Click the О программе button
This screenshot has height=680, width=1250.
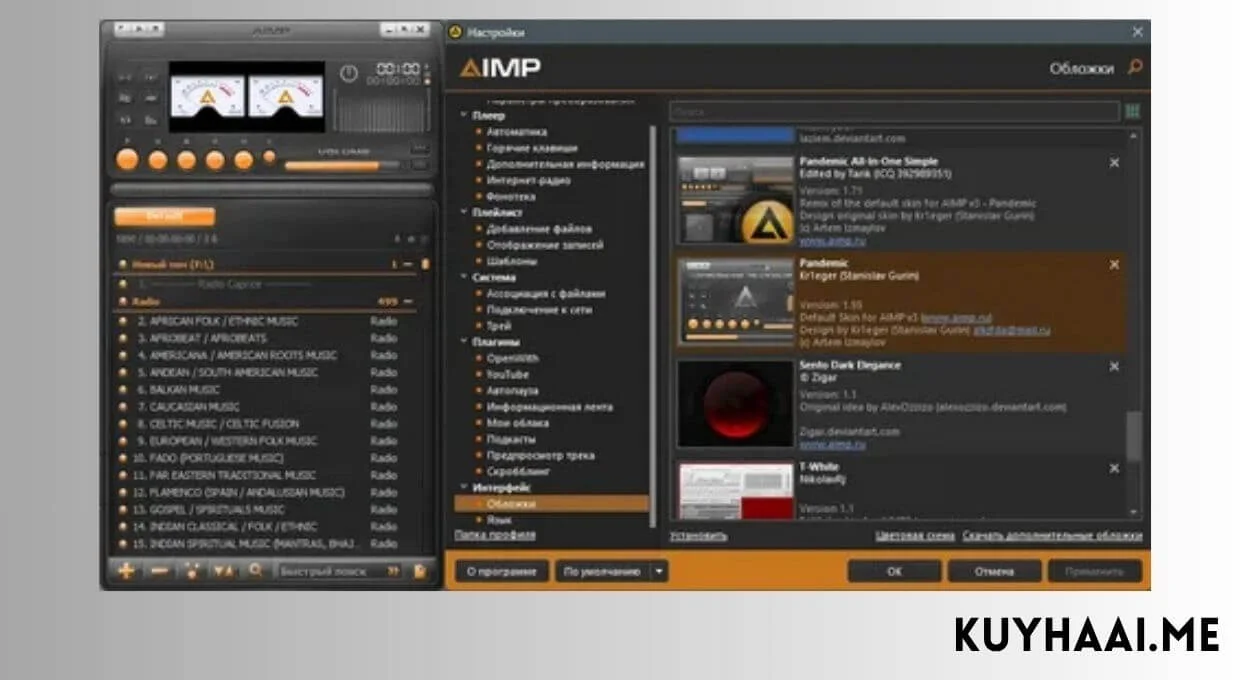point(502,571)
